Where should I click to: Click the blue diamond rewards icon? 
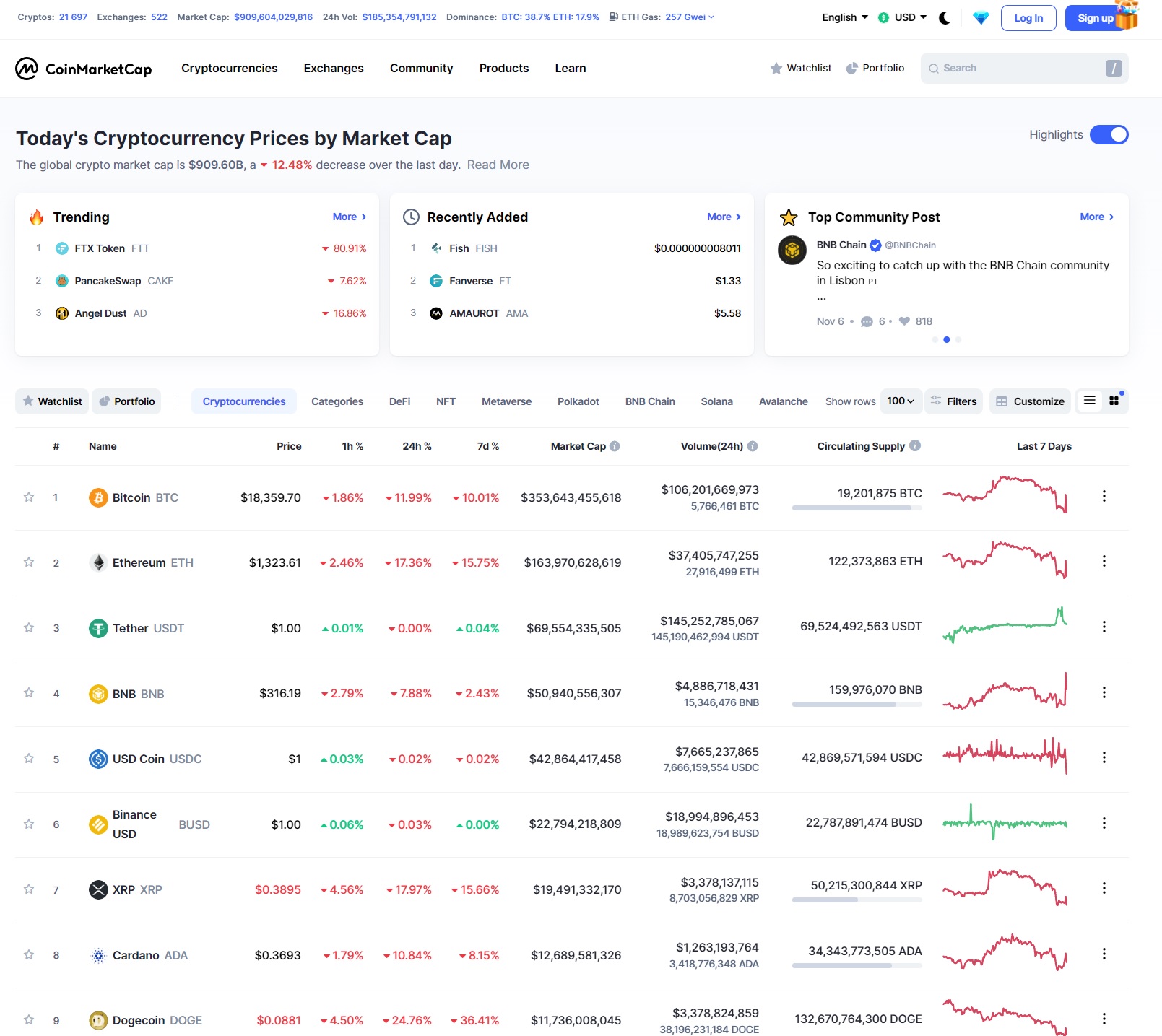point(981,18)
